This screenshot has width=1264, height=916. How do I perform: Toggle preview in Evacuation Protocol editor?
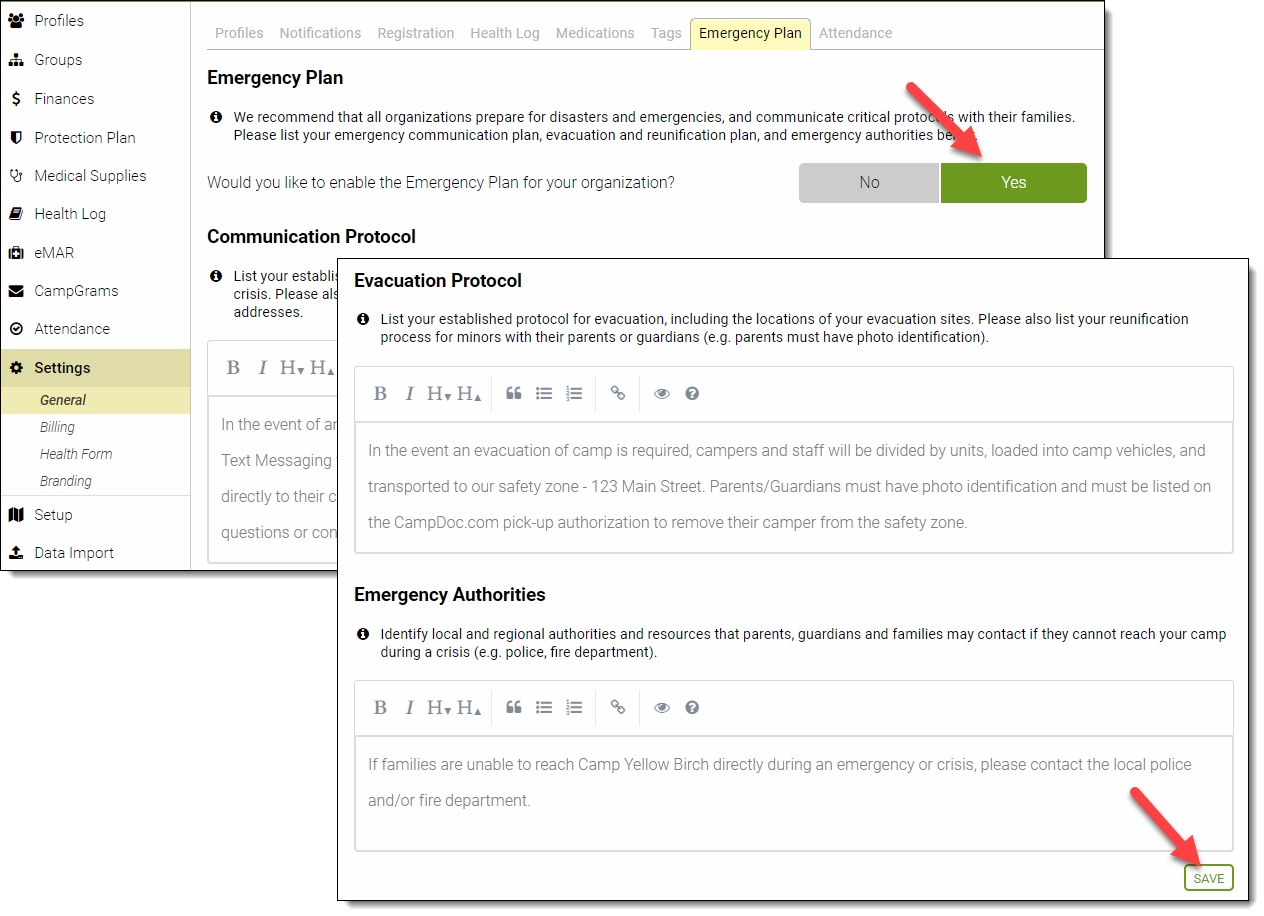(662, 394)
